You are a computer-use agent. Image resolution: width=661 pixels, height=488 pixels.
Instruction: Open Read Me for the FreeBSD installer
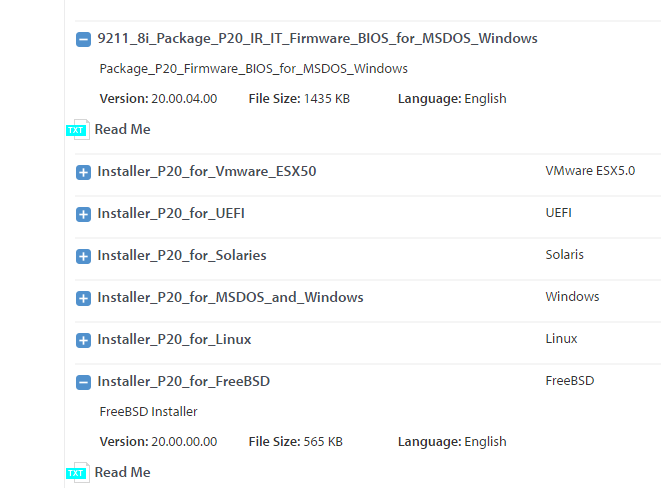pos(122,472)
